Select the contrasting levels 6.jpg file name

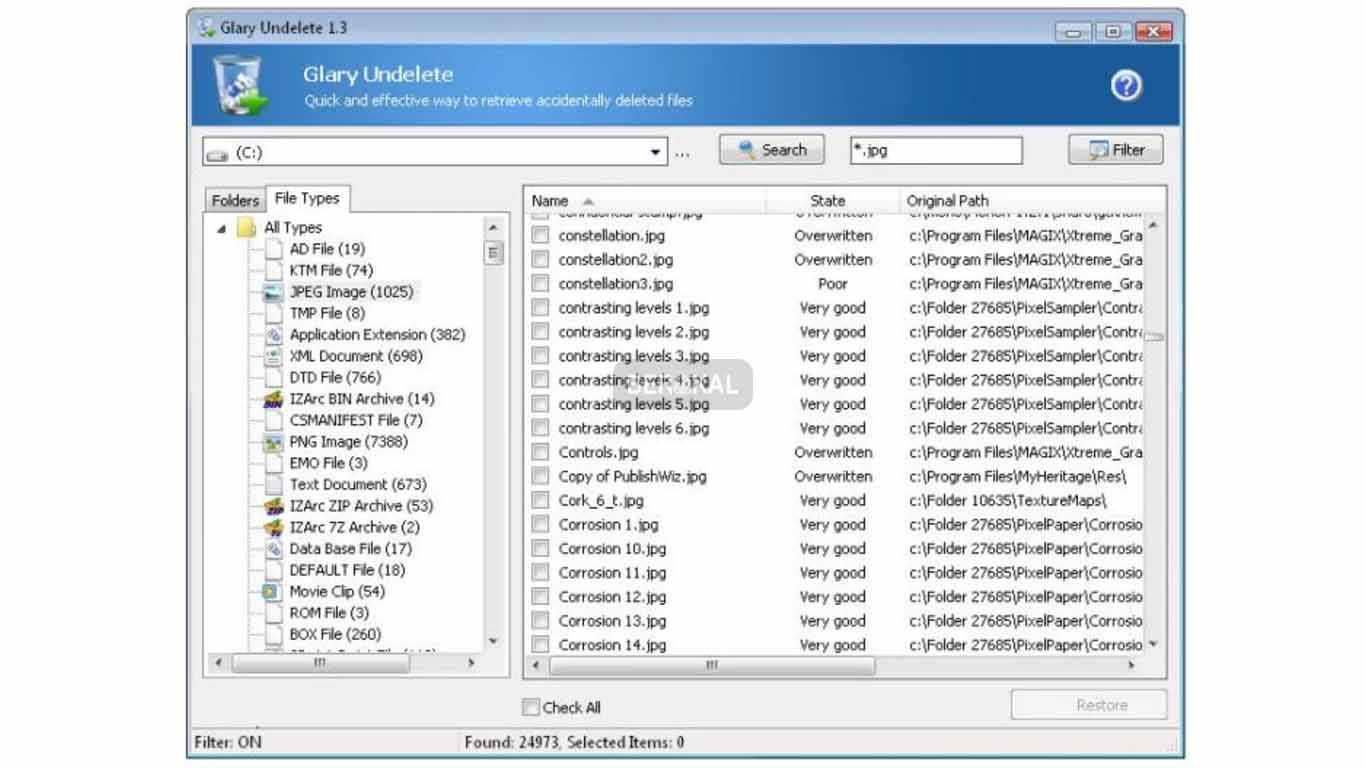[634, 428]
